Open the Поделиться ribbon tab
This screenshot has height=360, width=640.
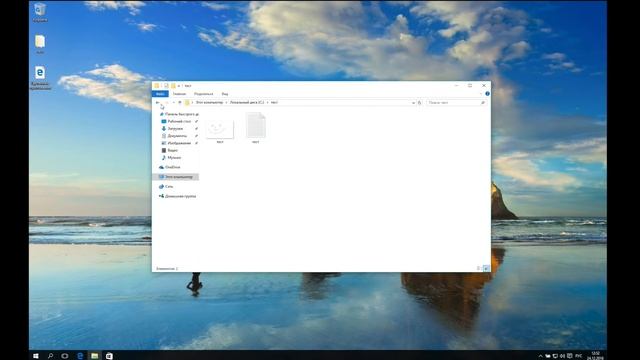coord(203,94)
